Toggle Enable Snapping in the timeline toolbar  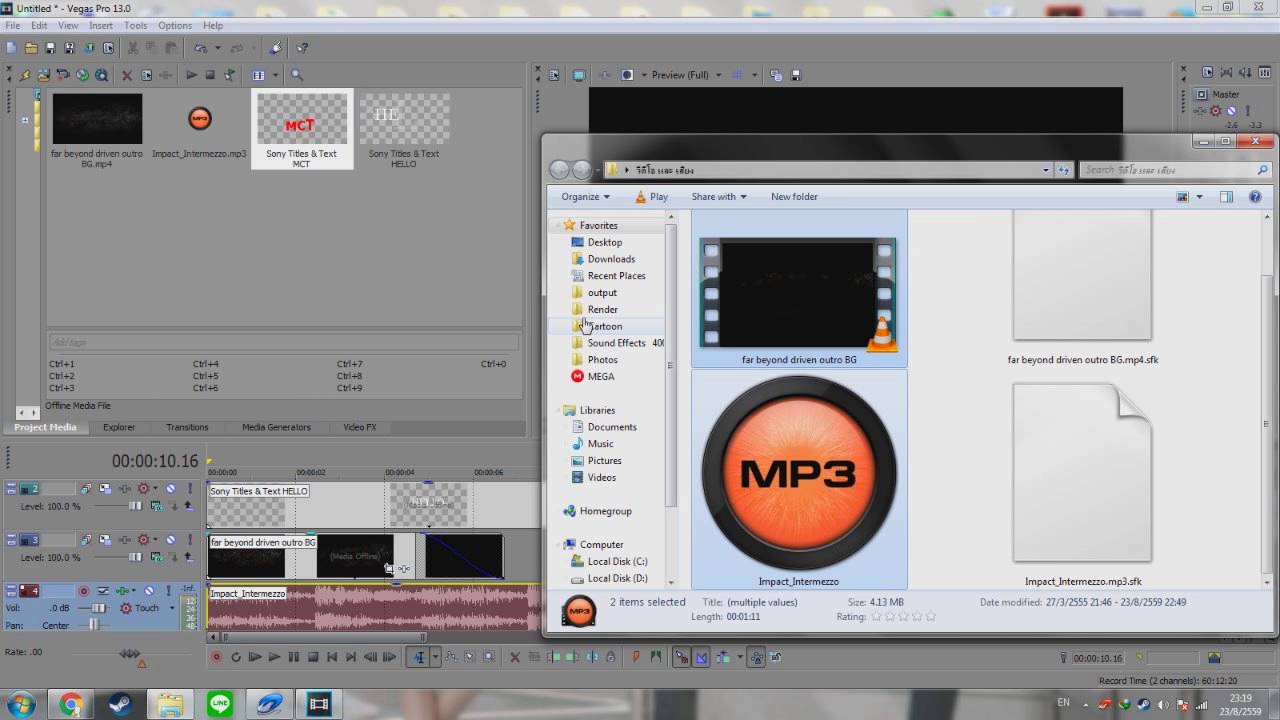click(681, 657)
